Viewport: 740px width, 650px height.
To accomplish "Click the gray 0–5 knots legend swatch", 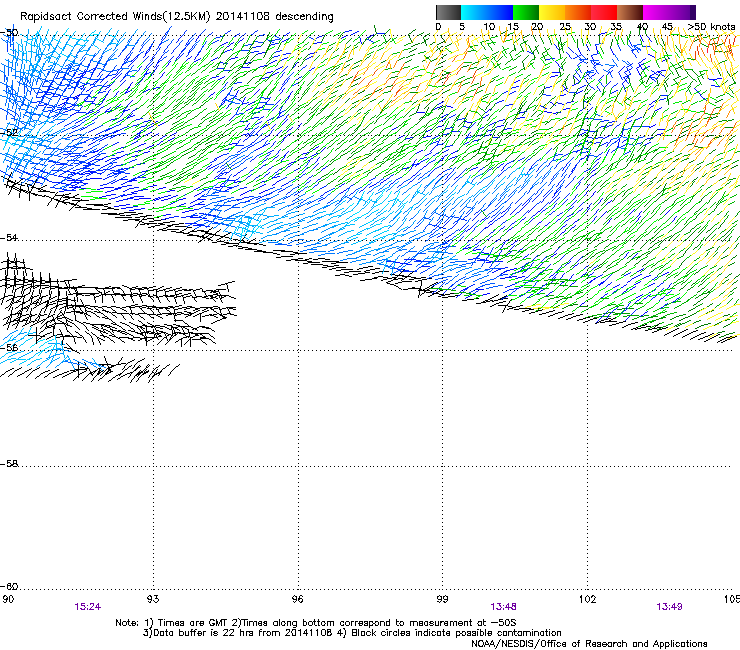I will 448,12.
